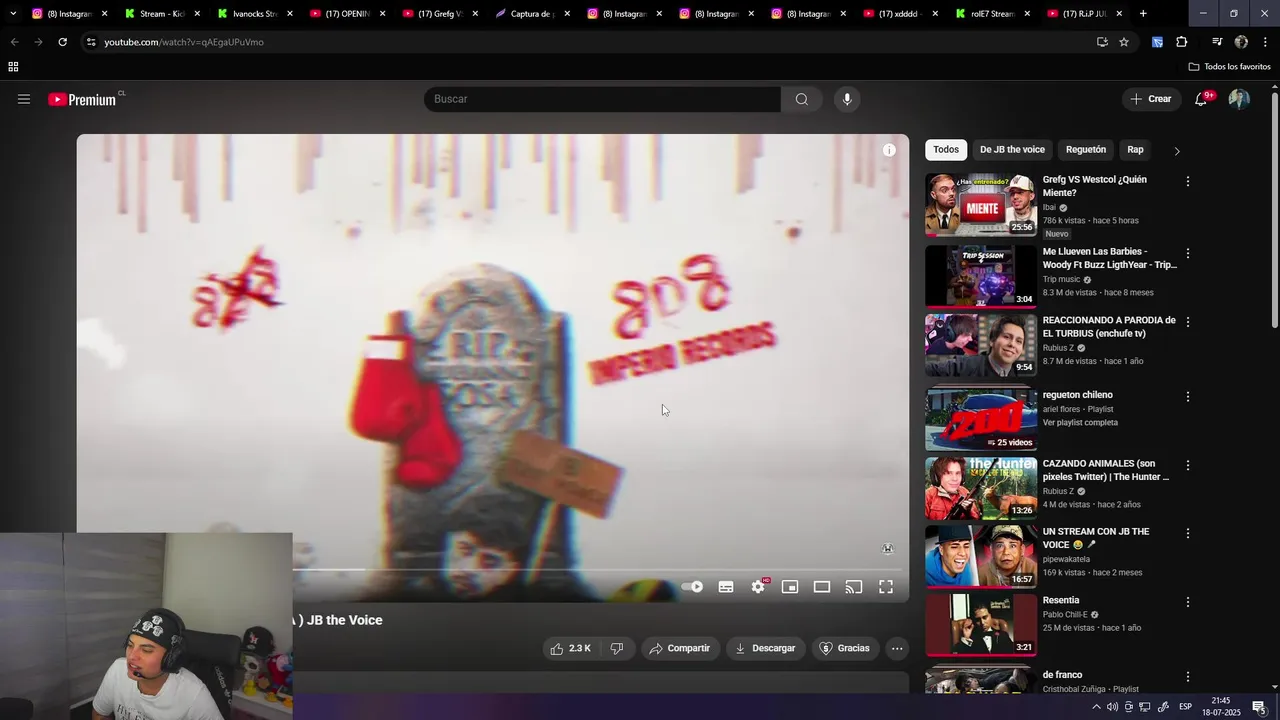This screenshot has width=1280, height=720.
Task: Open the YouTube hamburger guide menu
Action: pyautogui.click(x=24, y=99)
